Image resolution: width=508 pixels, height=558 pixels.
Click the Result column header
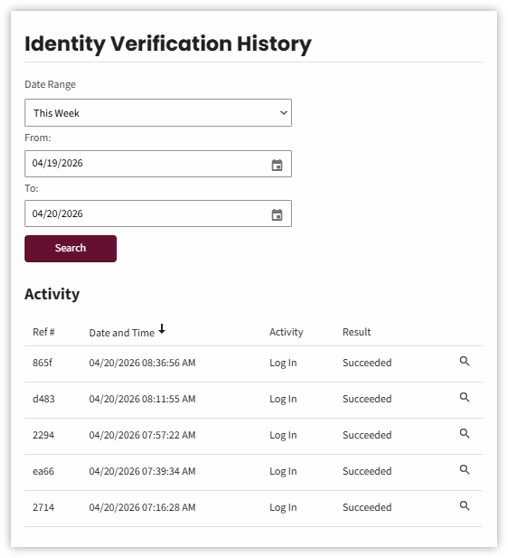click(x=356, y=332)
